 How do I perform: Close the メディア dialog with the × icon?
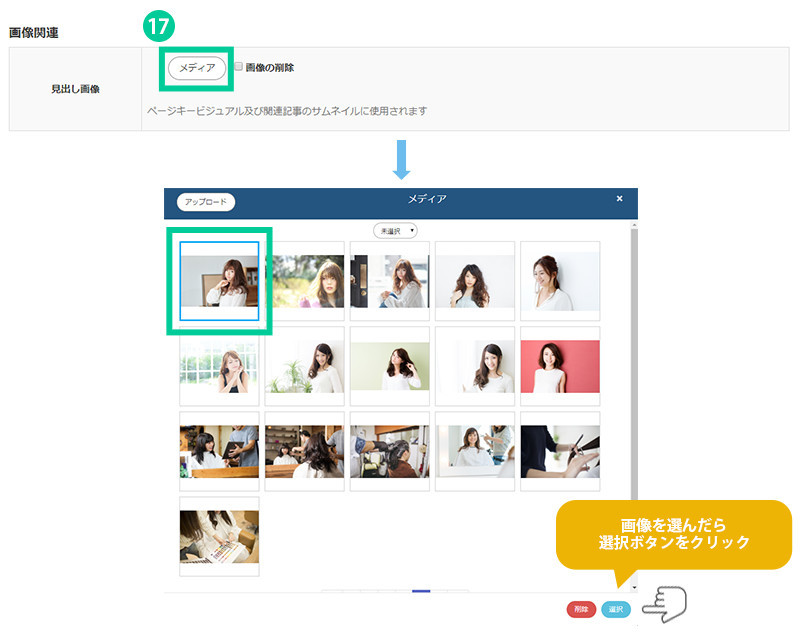coord(619,199)
